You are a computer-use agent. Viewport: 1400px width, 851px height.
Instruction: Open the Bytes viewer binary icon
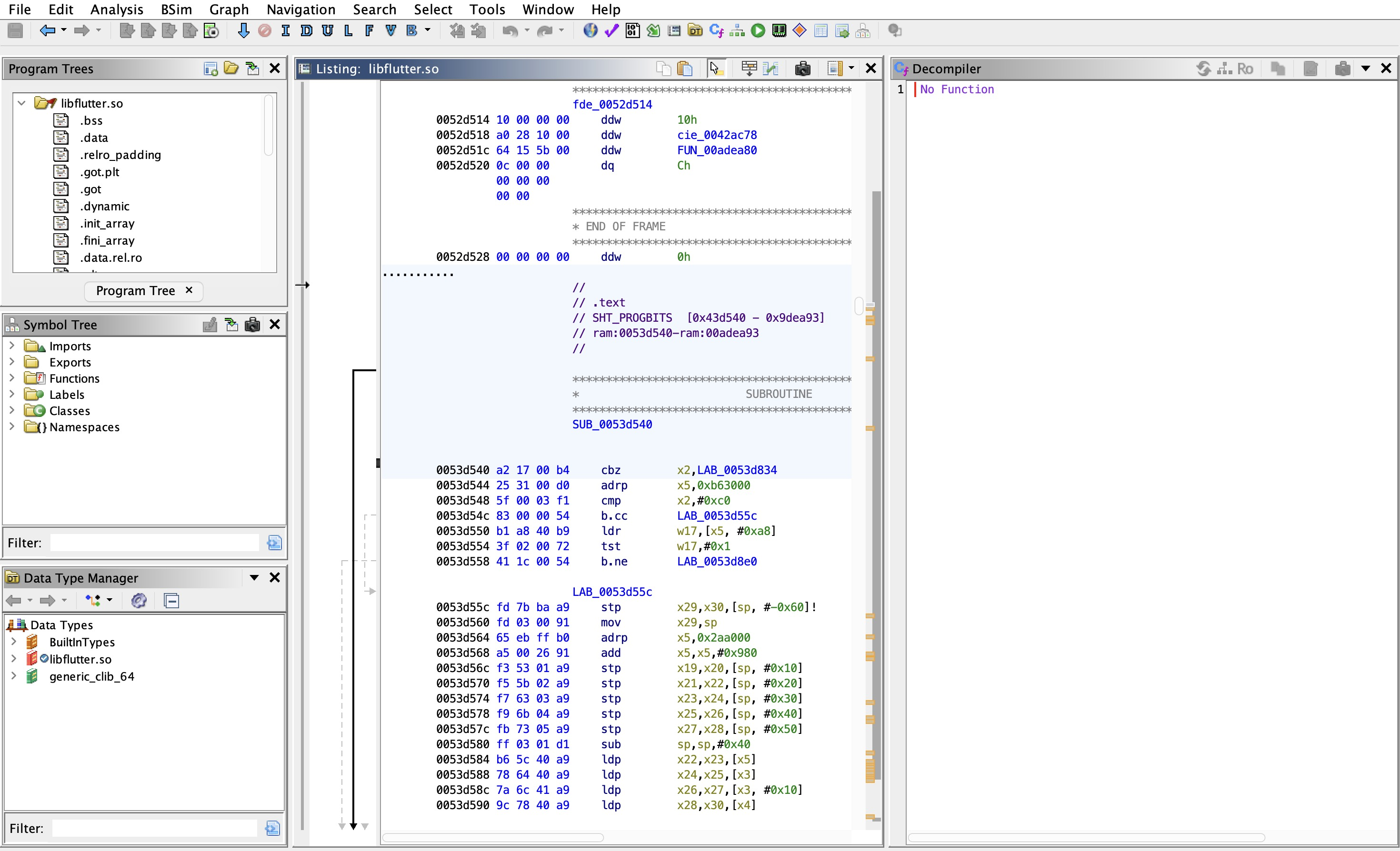coord(632,30)
